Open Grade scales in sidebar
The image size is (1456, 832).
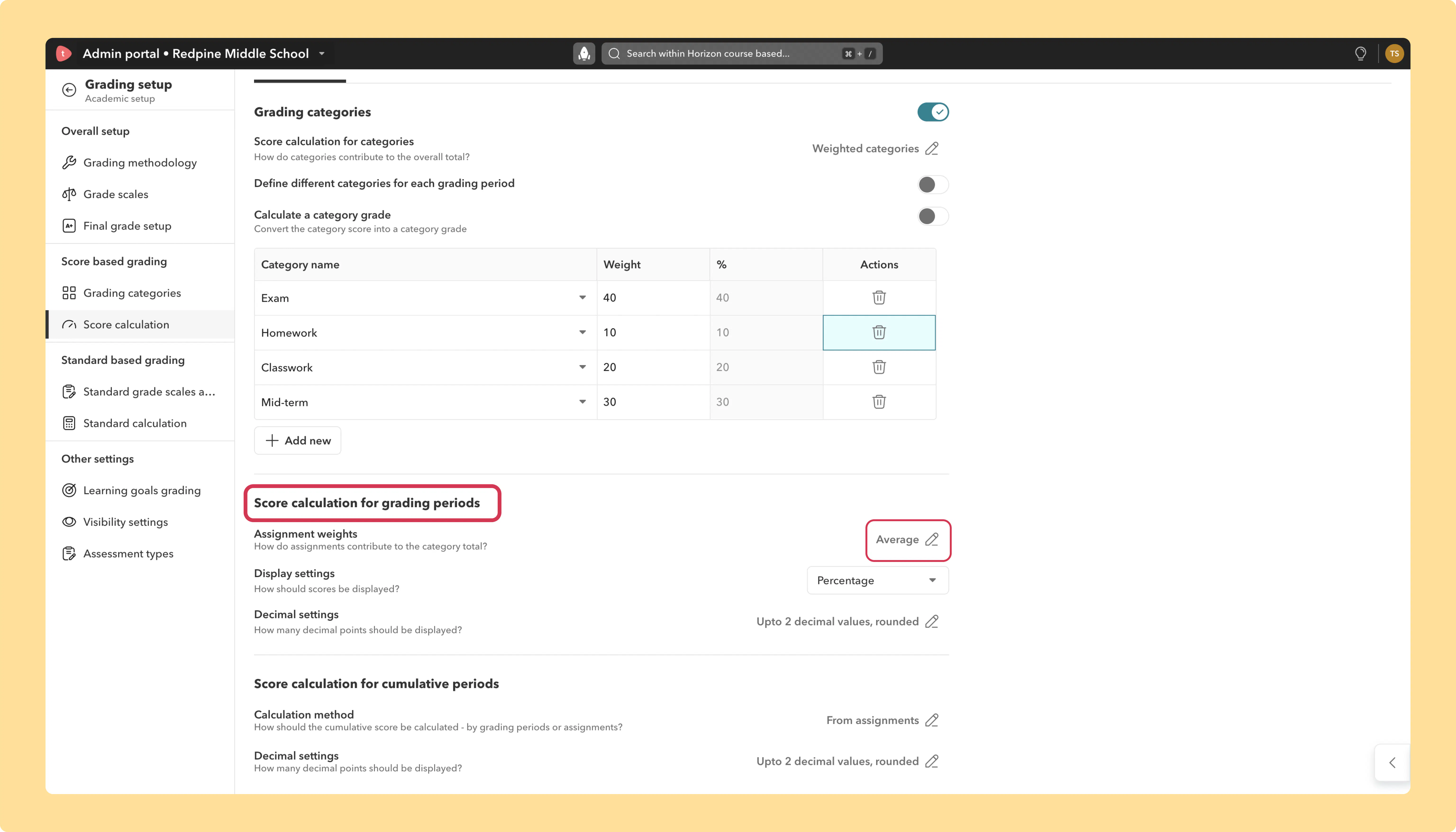click(140, 194)
